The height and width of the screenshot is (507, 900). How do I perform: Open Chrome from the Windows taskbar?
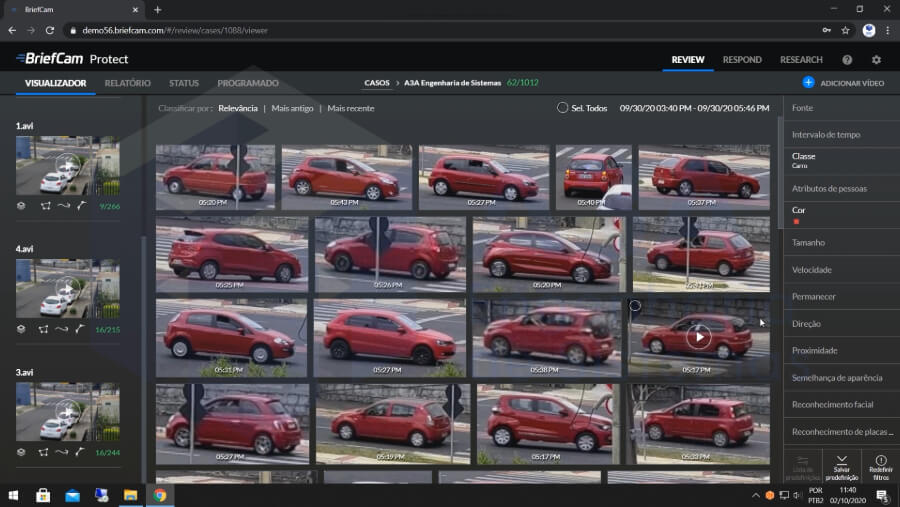click(159, 495)
